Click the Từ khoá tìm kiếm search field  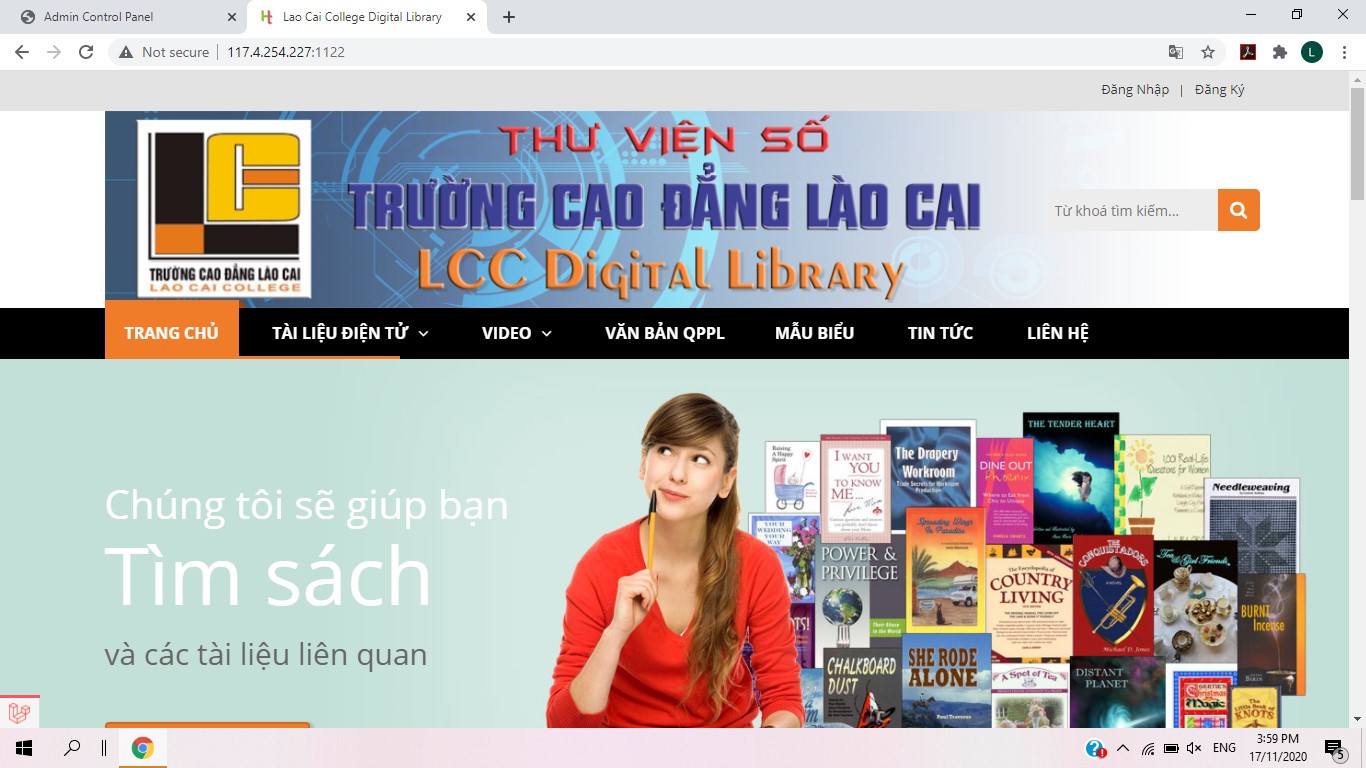click(1130, 210)
